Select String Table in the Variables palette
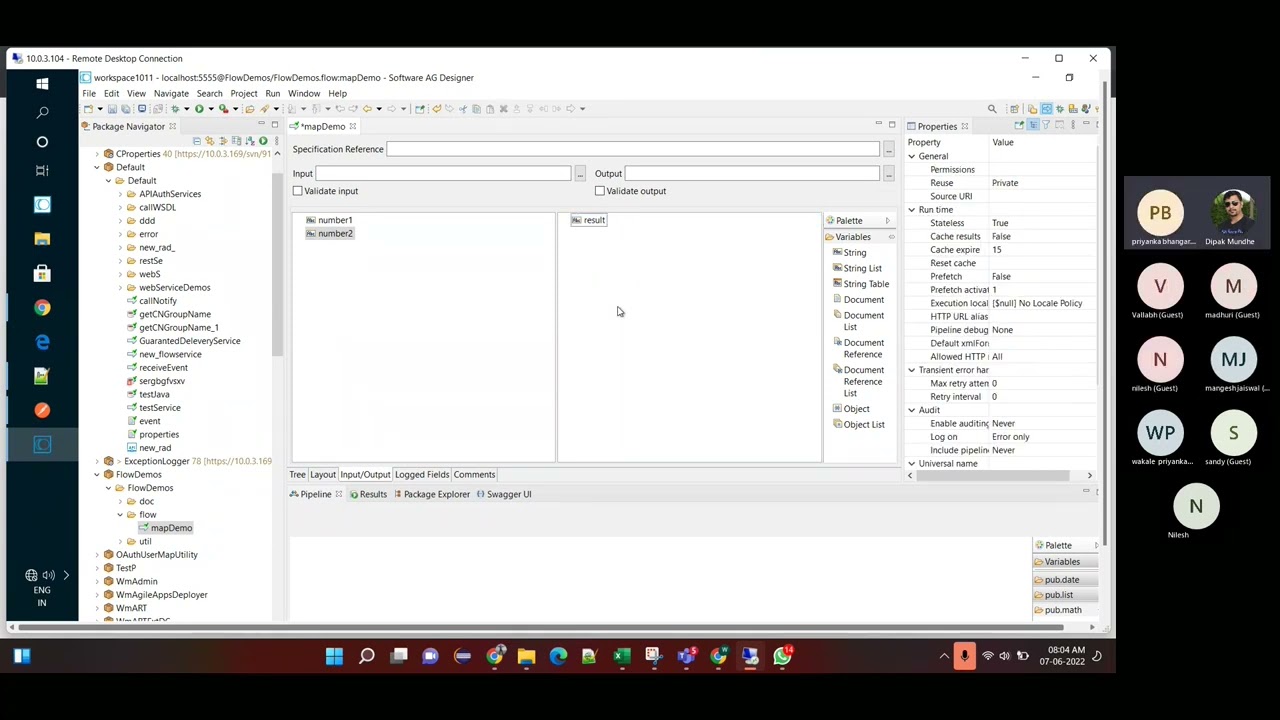Image resolution: width=1280 pixels, height=720 pixels. (x=860, y=284)
